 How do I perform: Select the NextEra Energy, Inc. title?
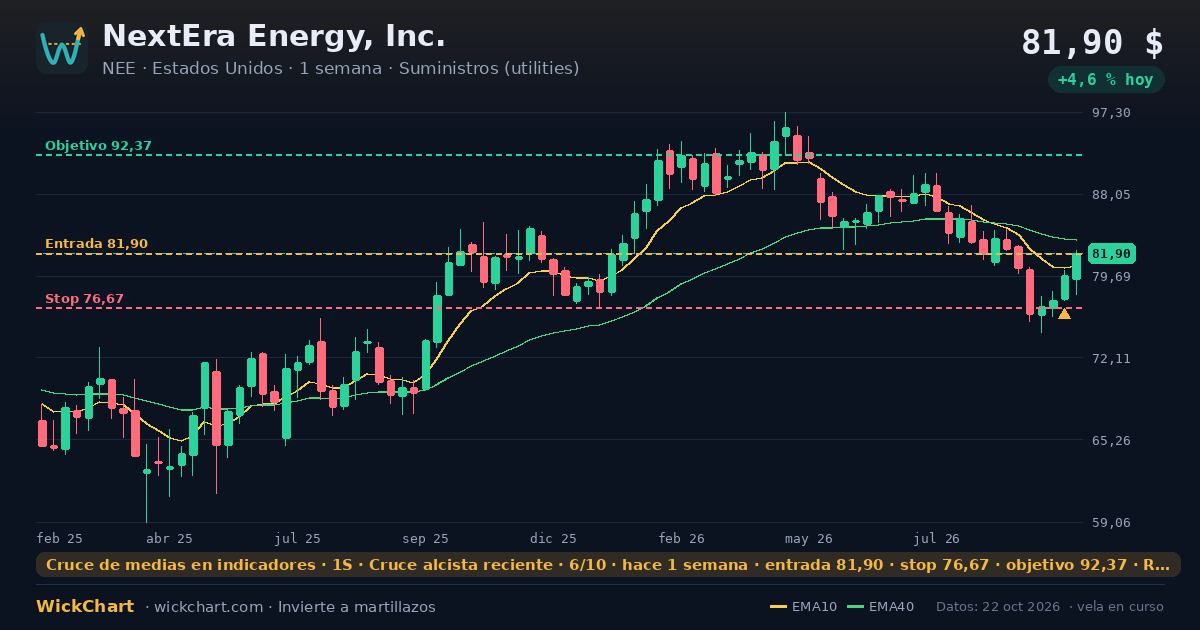tap(274, 36)
